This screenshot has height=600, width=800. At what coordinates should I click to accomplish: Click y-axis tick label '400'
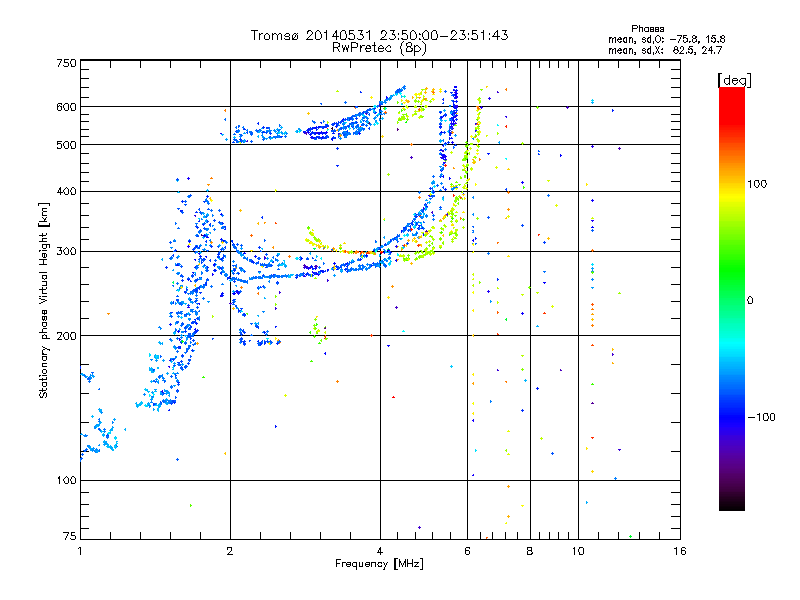[x=66, y=192]
